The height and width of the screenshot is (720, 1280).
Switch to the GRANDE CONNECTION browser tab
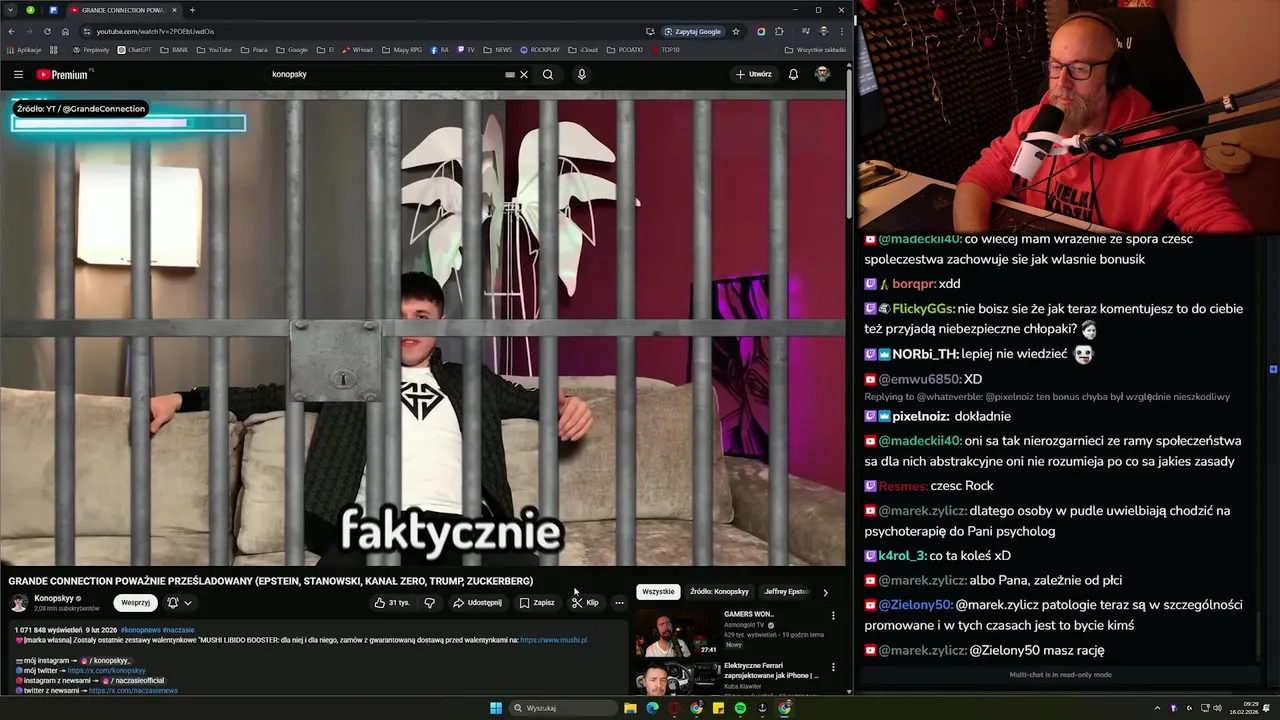coord(122,10)
